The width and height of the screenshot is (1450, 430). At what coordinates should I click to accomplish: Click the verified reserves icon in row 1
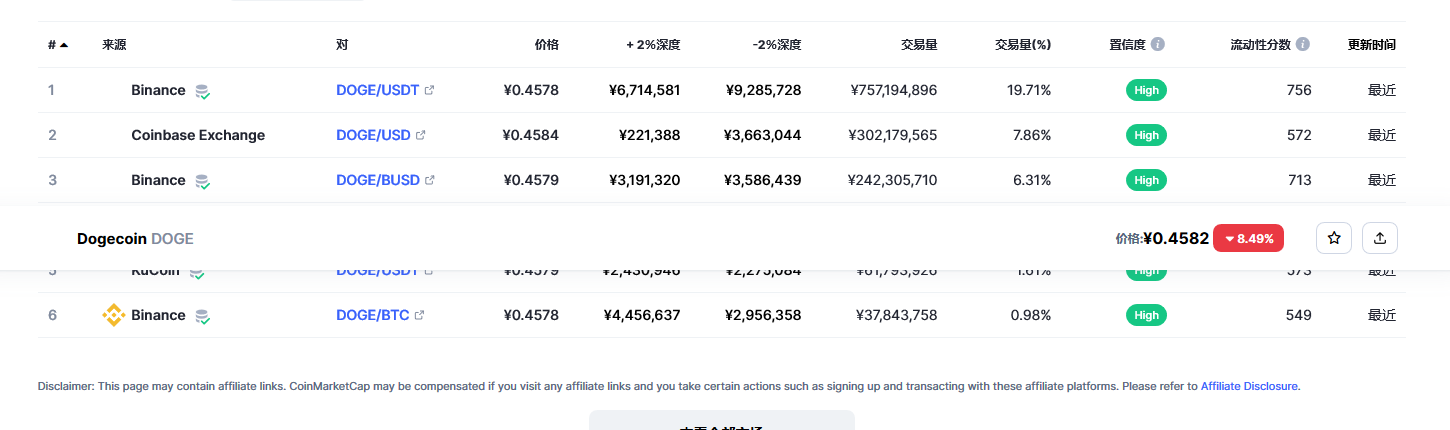coord(202,91)
